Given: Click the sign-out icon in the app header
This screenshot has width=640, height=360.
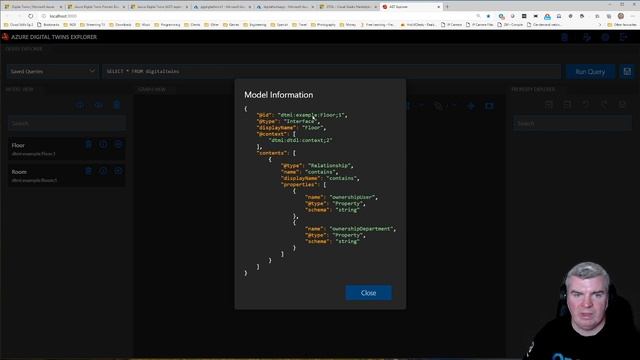Looking at the screenshot, I should 623,37.
